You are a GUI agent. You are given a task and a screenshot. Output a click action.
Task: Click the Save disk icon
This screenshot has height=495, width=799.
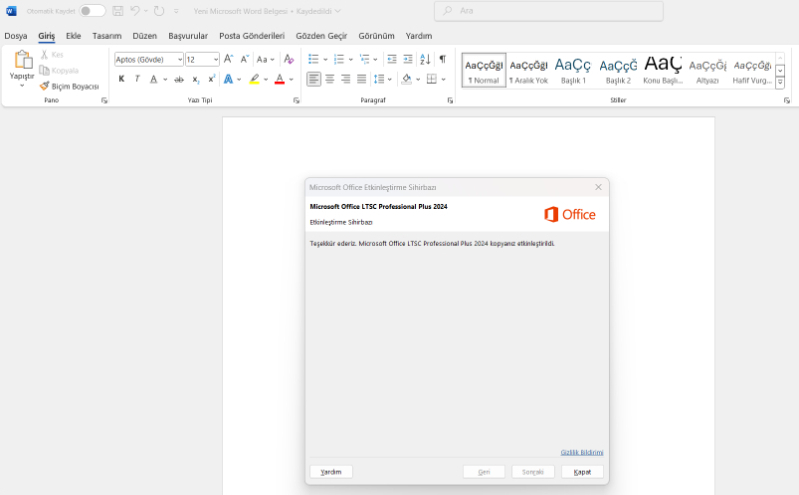[118, 11]
